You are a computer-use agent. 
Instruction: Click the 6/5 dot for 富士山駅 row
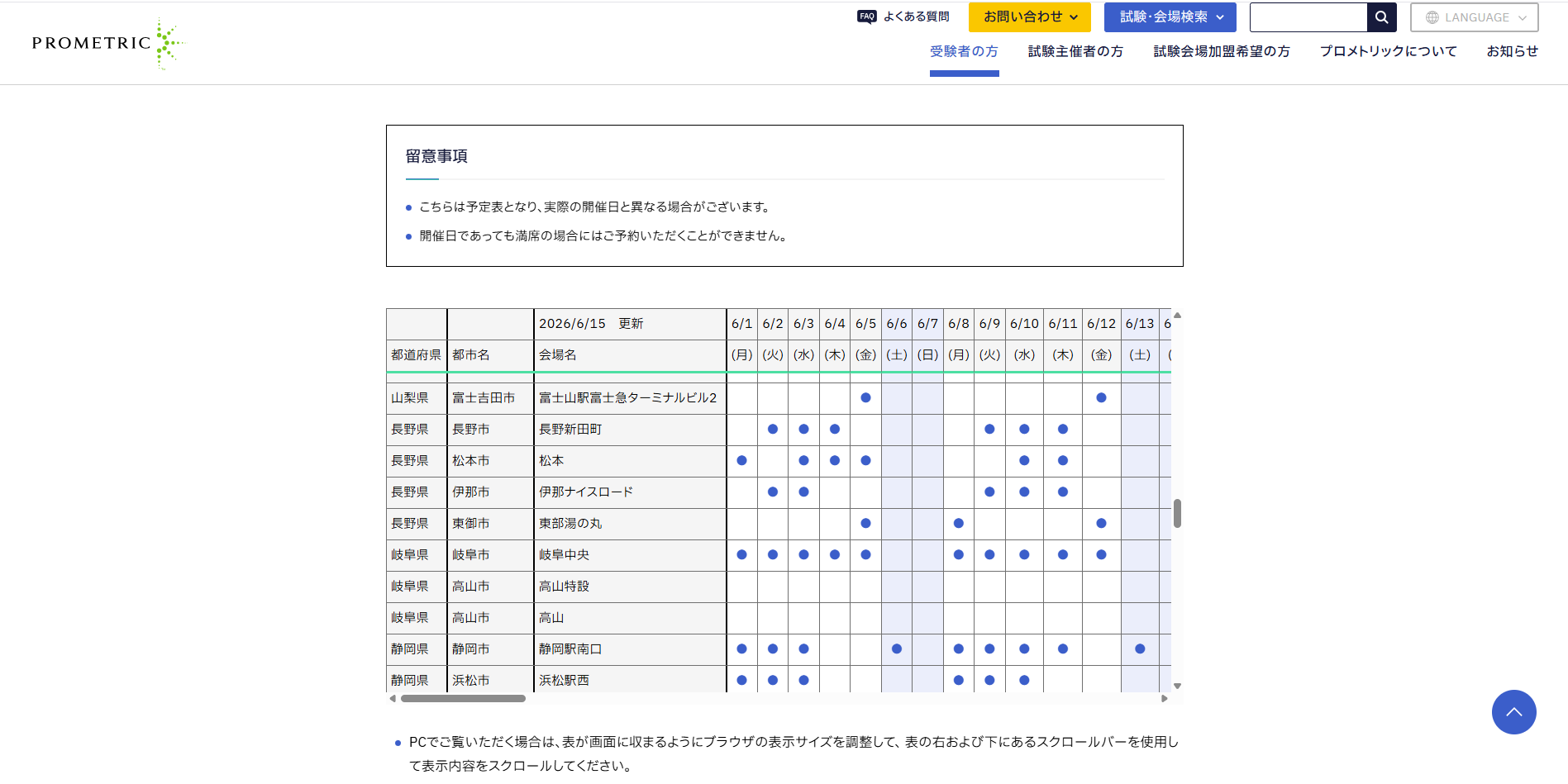[865, 398]
